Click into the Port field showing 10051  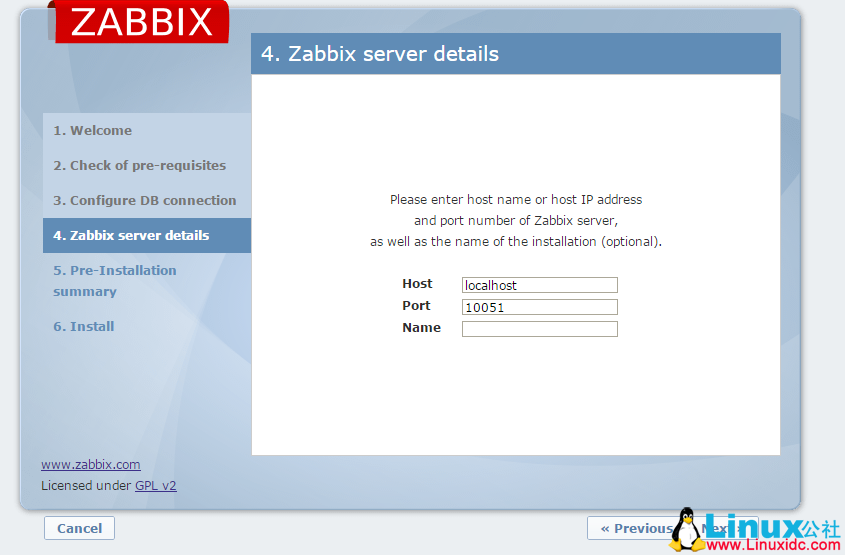539,307
